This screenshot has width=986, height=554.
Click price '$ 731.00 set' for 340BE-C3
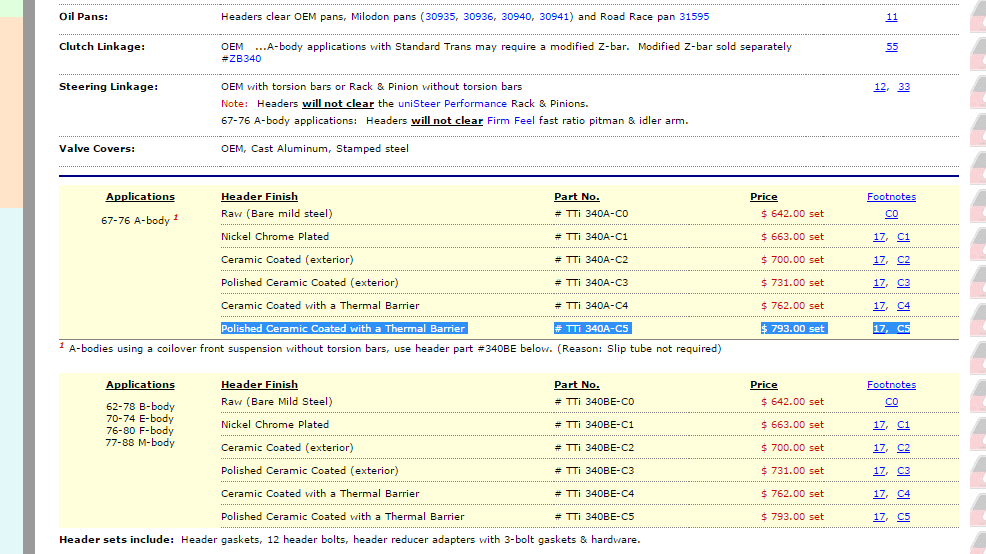pyautogui.click(x=792, y=471)
